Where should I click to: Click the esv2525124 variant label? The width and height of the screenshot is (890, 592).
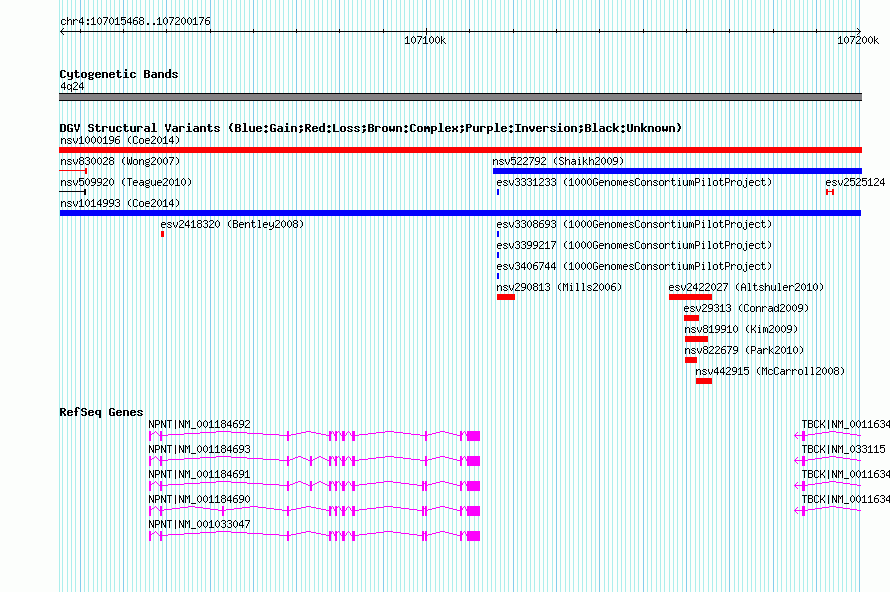(x=855, y=182)
